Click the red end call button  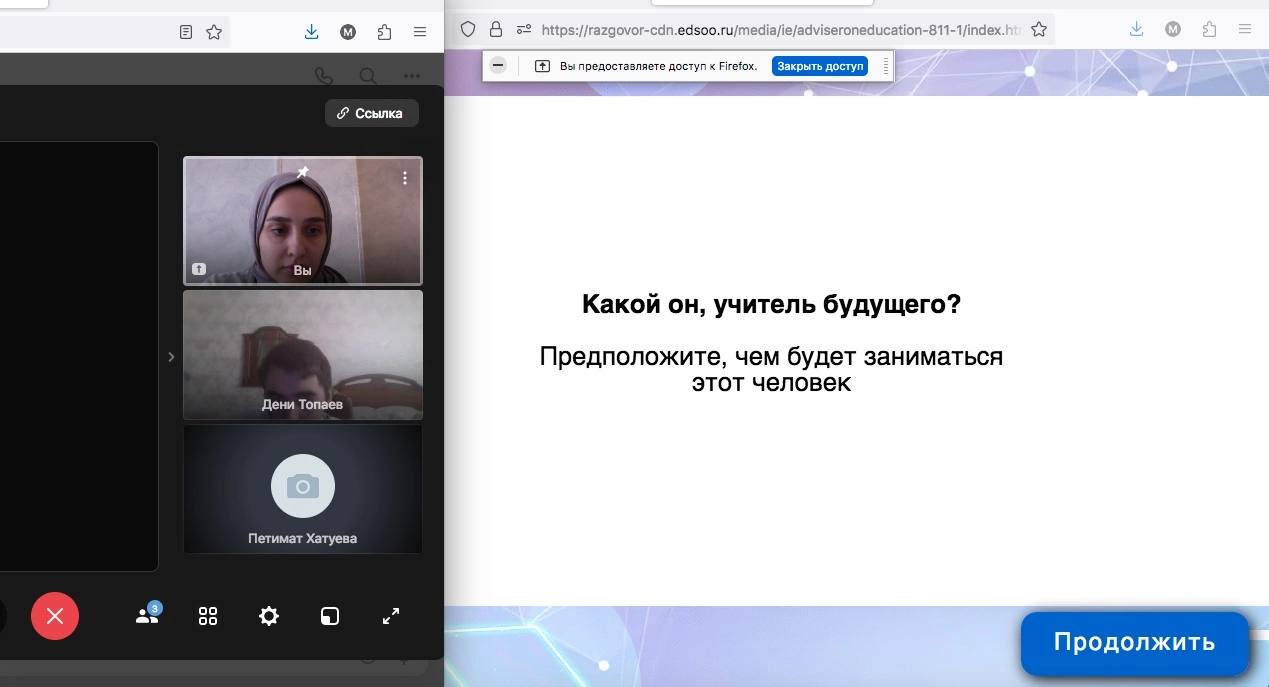click(55, 616)
